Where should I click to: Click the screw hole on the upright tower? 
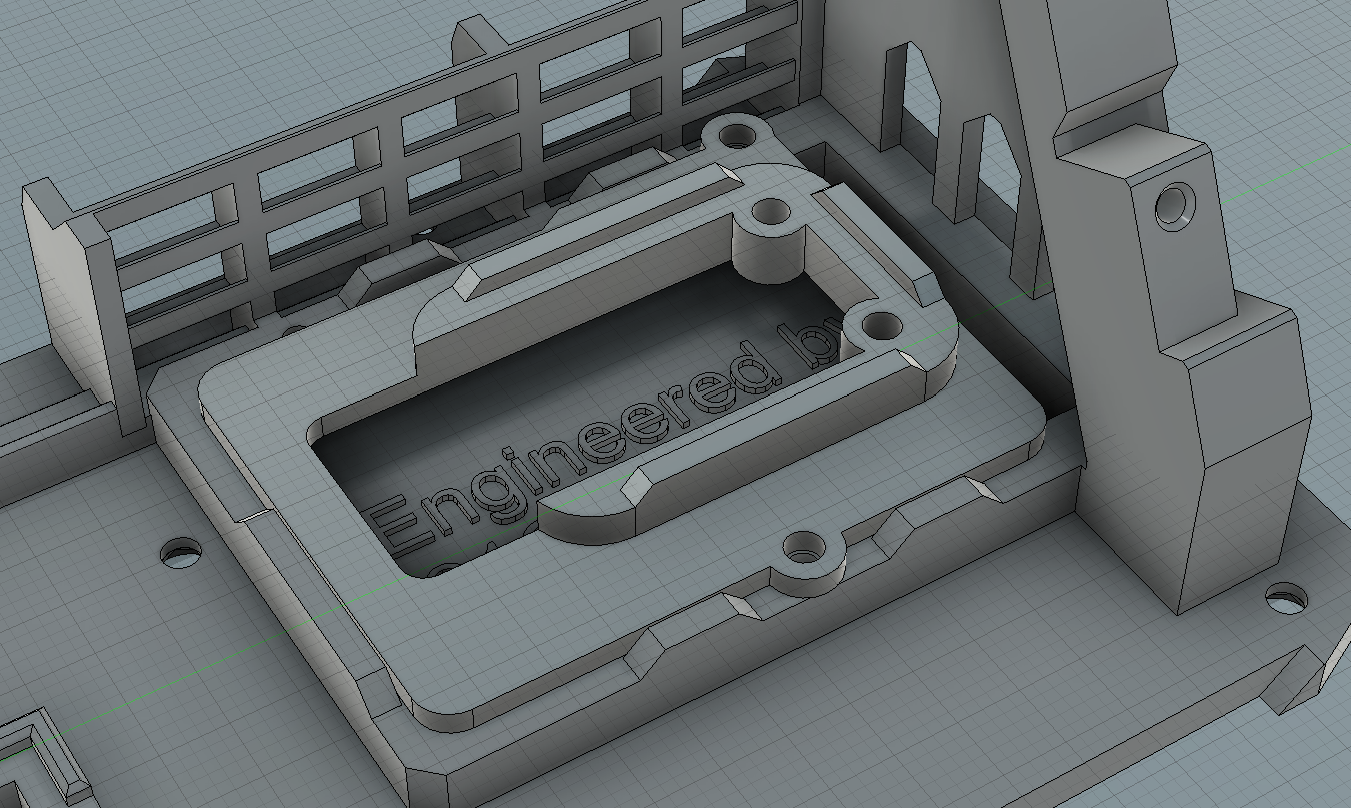pyautogui.click(x=1175, y=206)
